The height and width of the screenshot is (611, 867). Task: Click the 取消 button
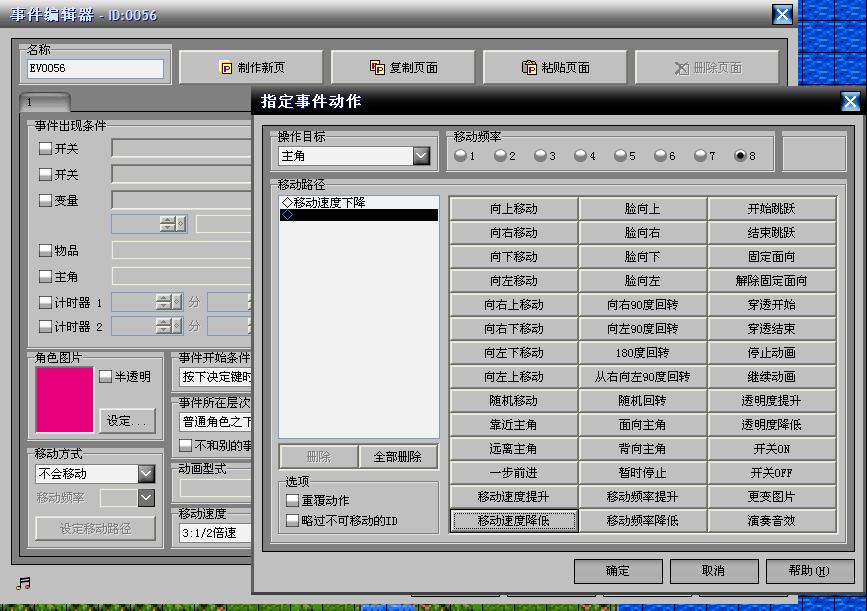714,571
